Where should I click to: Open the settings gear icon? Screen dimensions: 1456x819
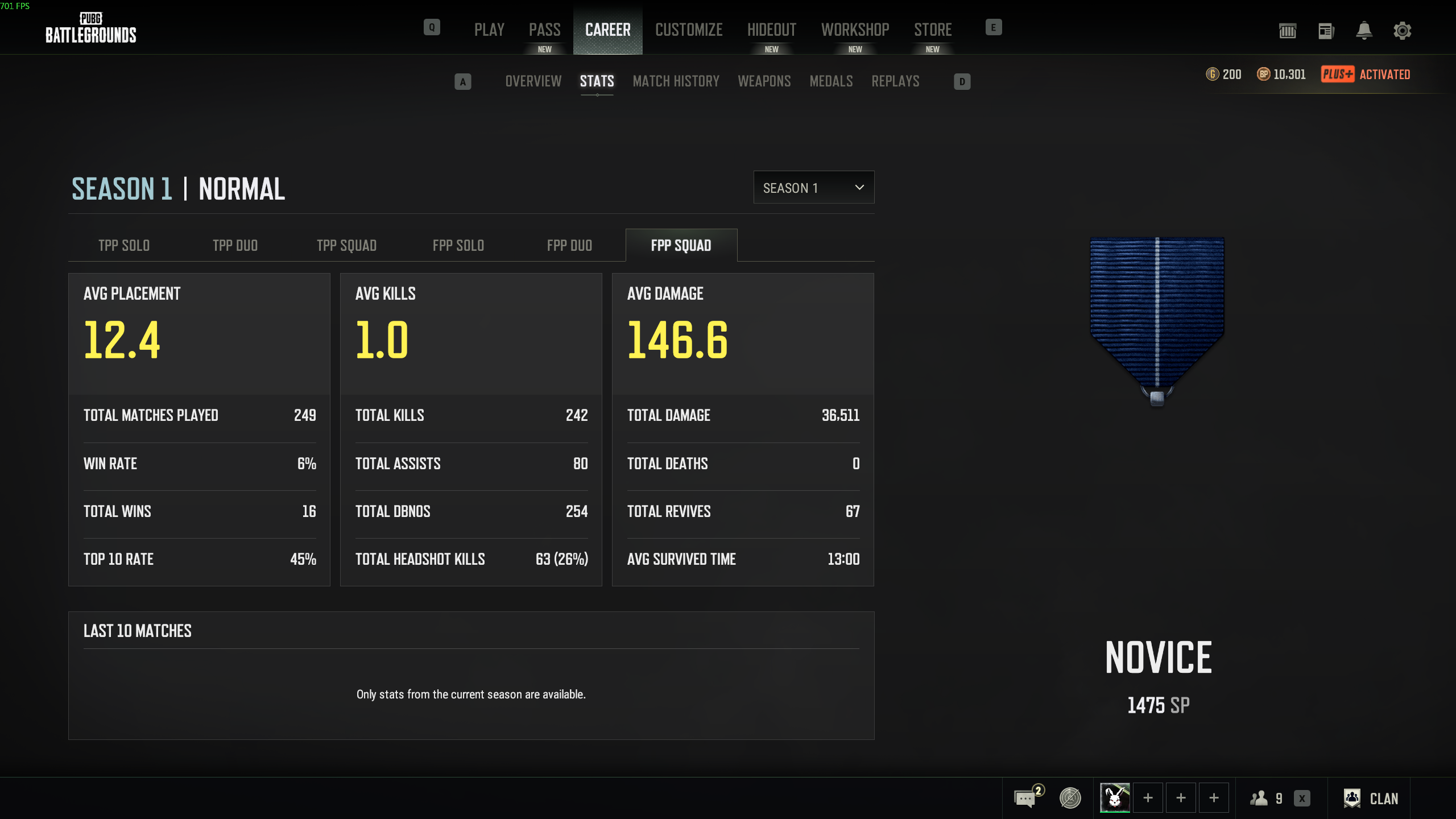[1402, 31]
